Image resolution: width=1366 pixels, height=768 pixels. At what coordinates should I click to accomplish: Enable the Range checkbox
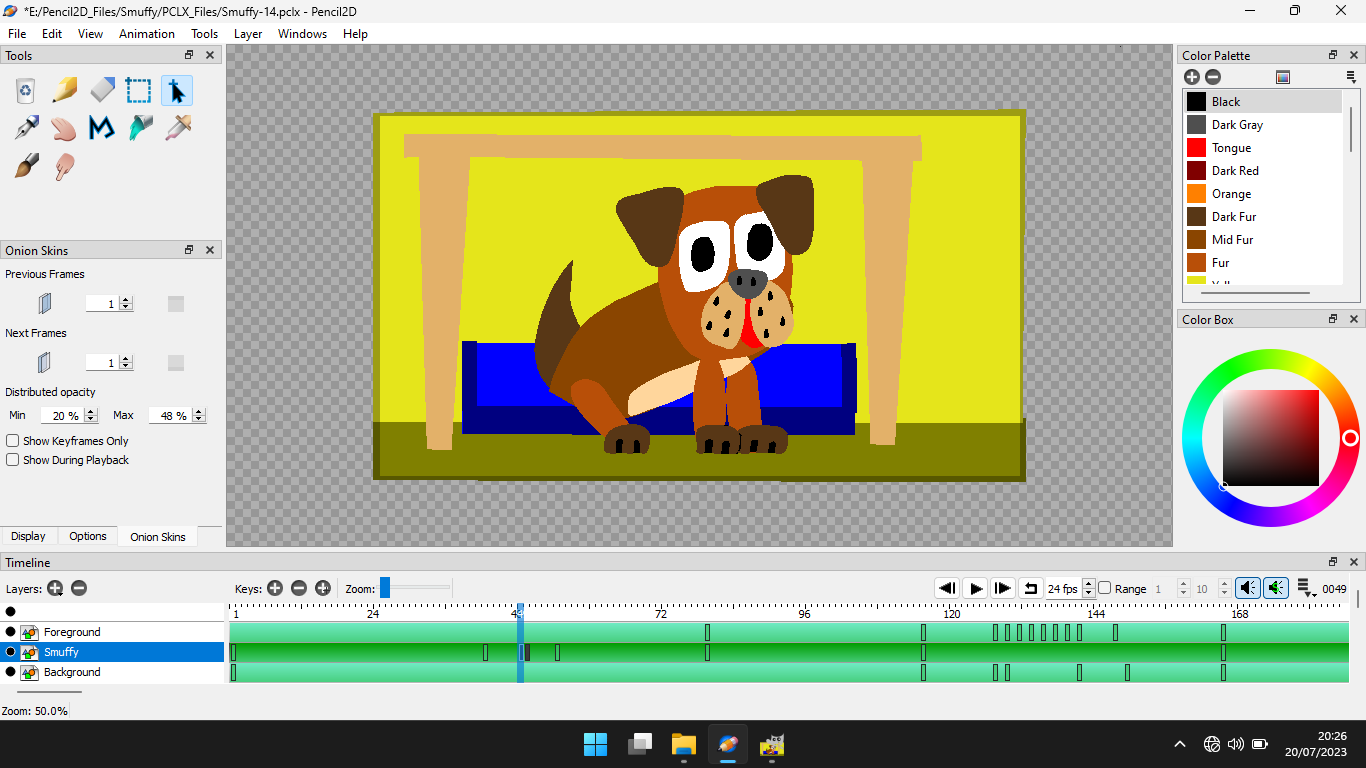click(x=1105, y=588)
